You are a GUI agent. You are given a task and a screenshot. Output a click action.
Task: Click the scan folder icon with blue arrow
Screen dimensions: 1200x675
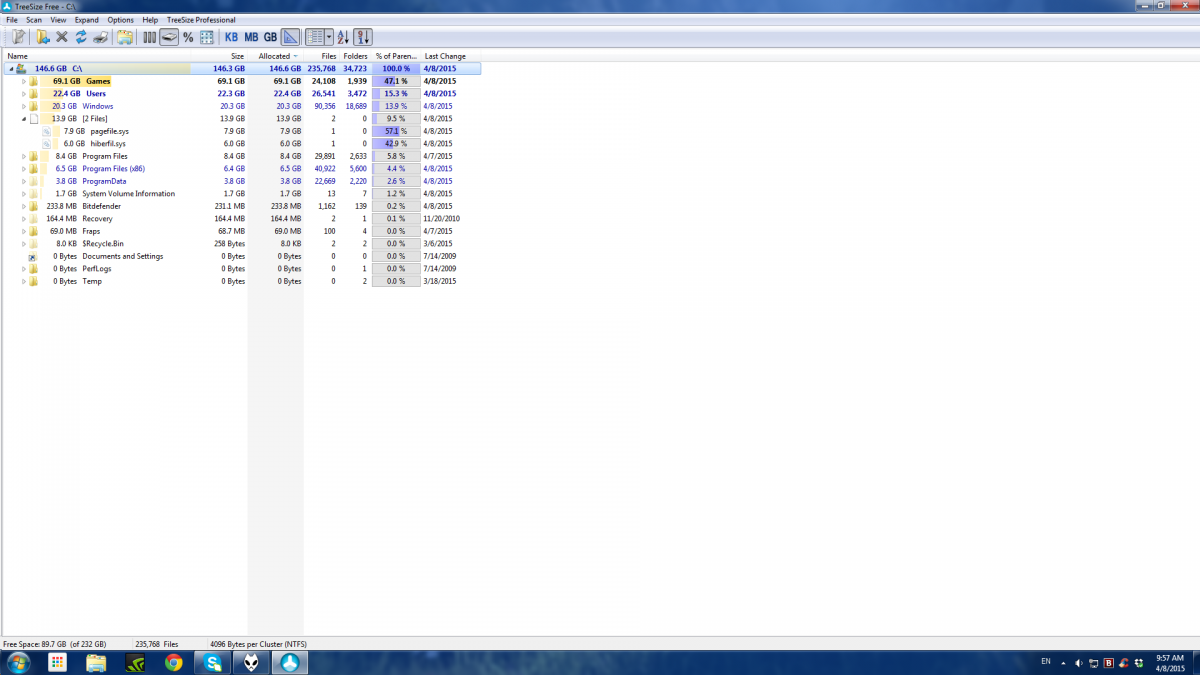click(x=43, y=37)
